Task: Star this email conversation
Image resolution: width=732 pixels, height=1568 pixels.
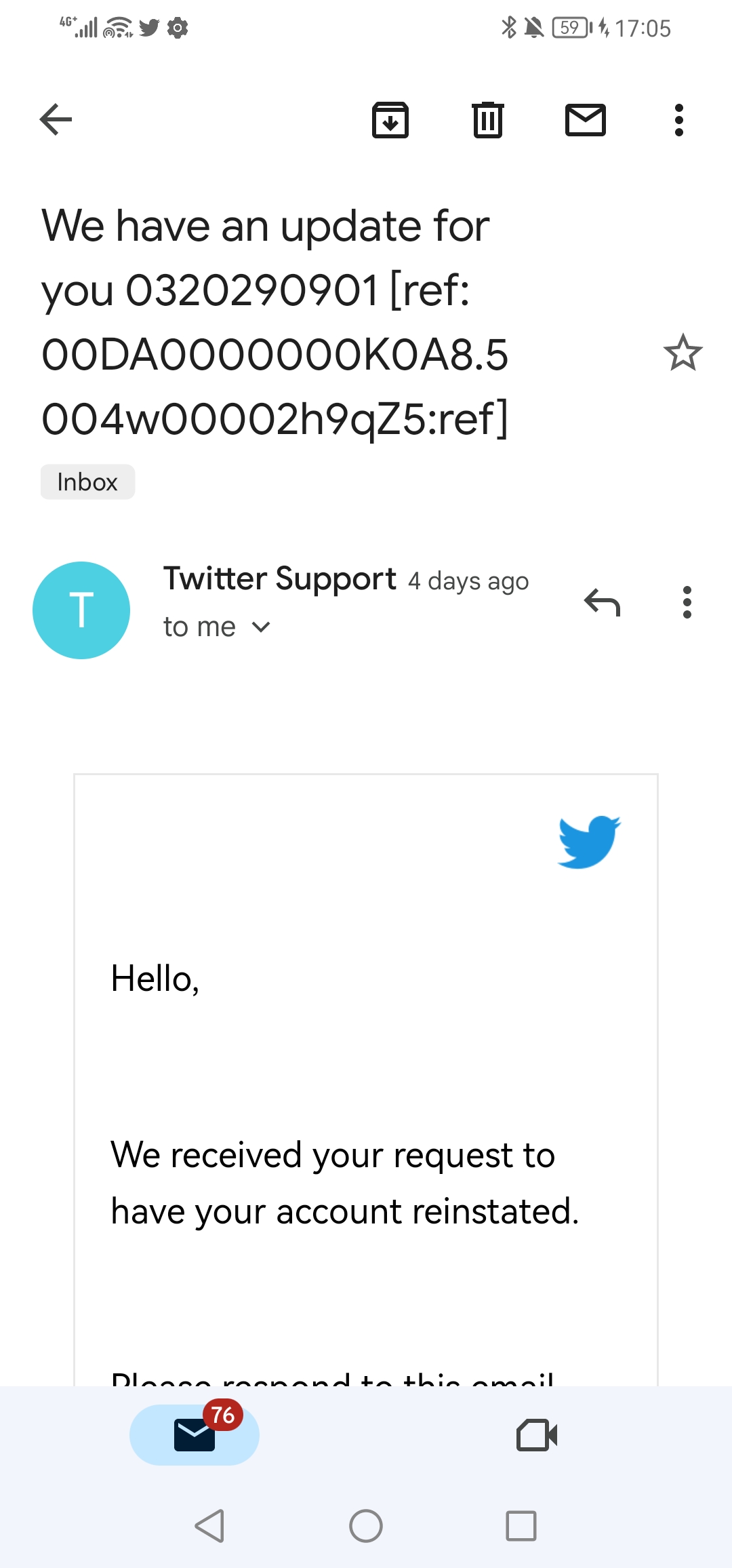Action: pyautogui.click(x=683, y=353)
